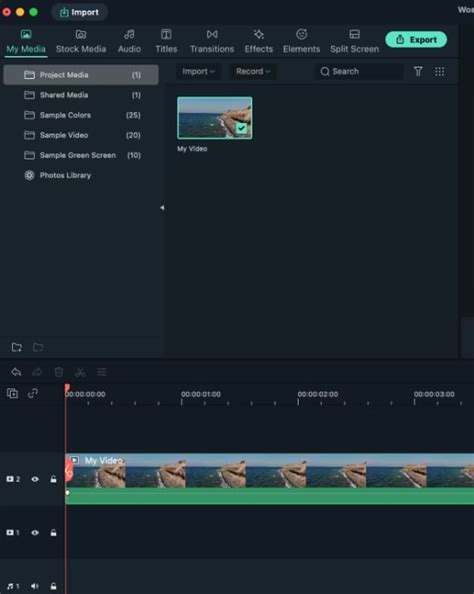
Task: Click the Import button in title bar
Action: tap(79, 12)
